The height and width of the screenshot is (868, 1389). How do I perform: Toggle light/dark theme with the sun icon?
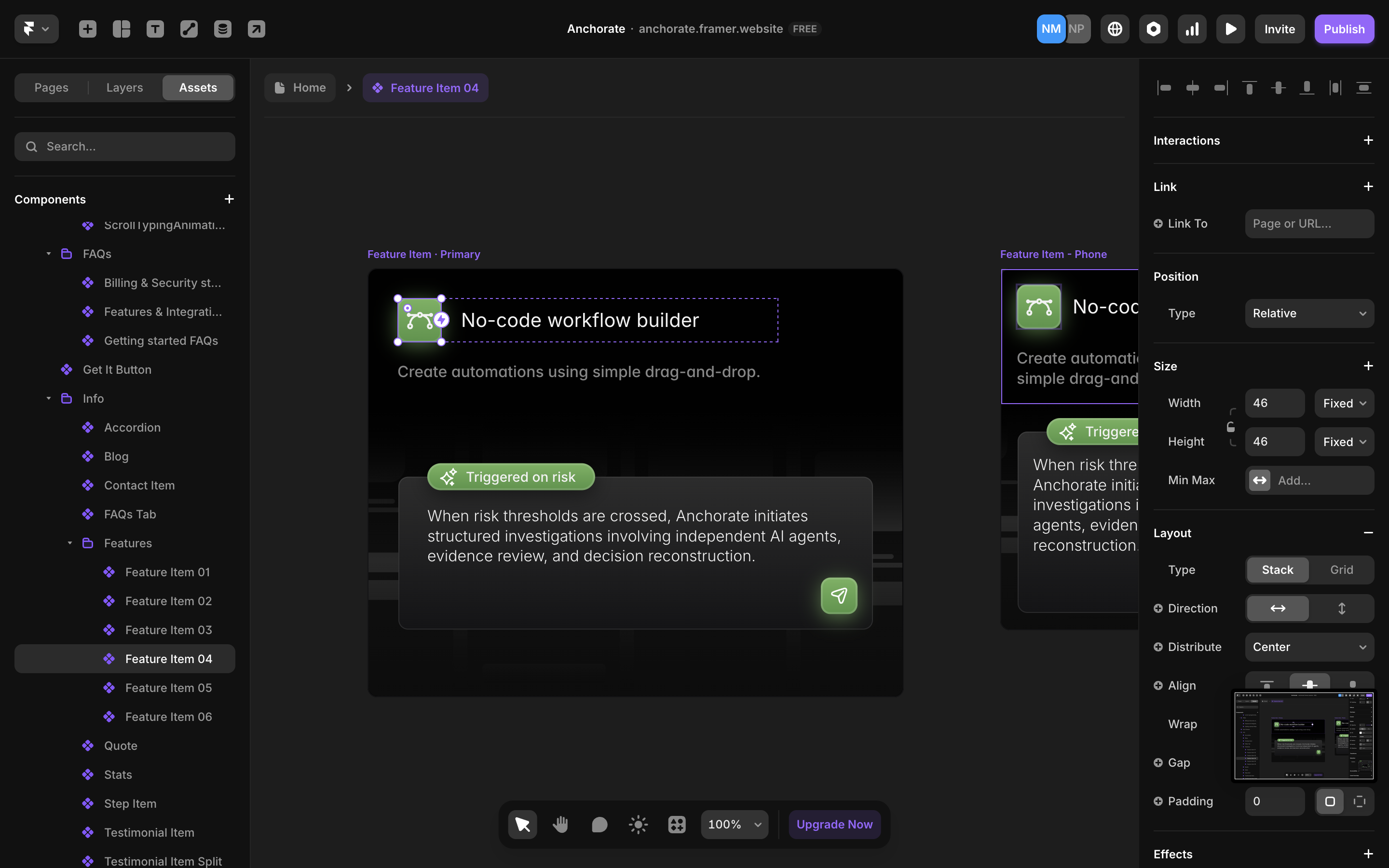pos(638,824)
